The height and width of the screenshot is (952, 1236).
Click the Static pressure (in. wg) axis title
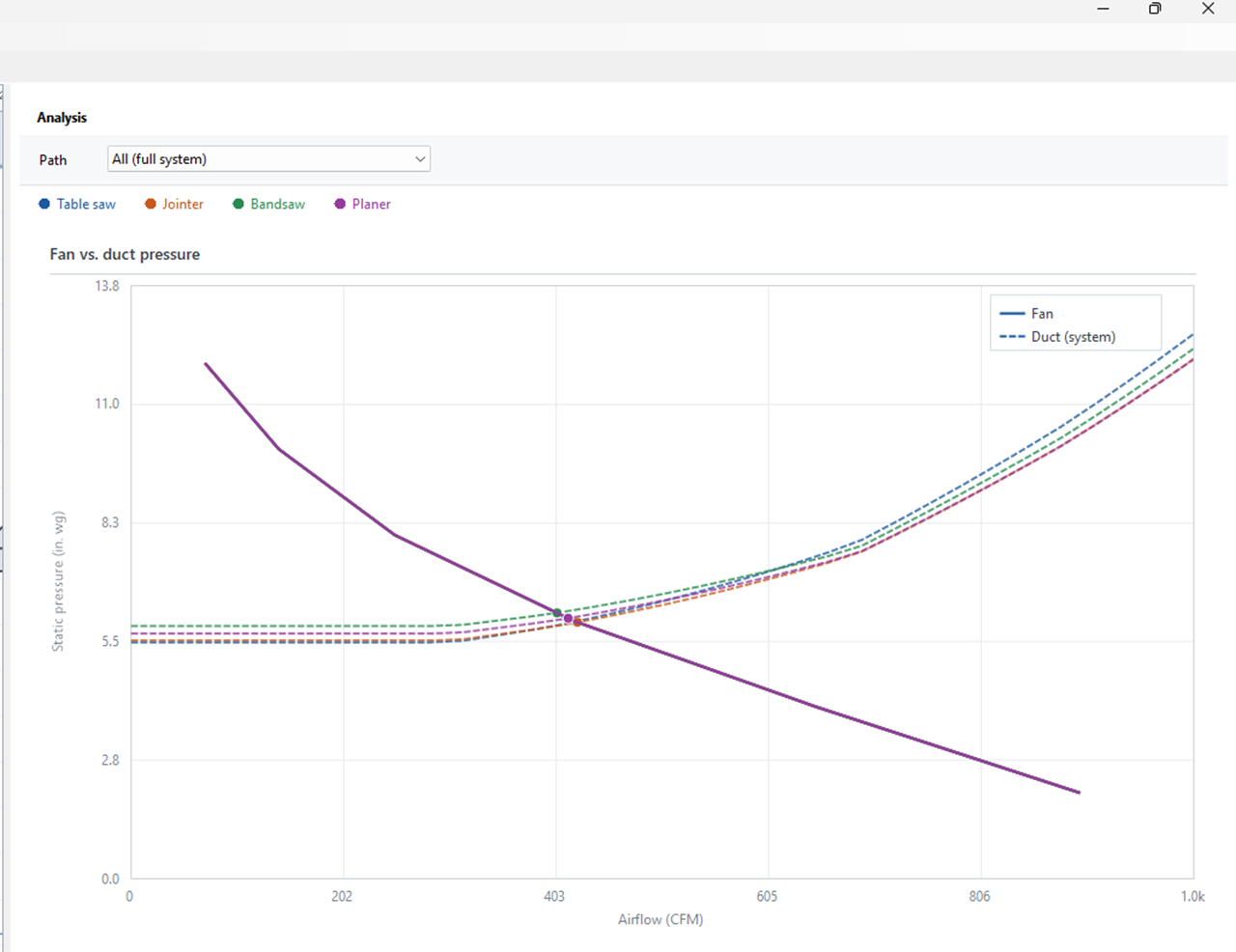point(59,581)
